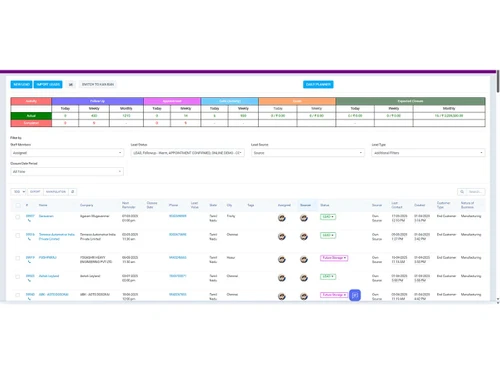500x375 pixels.
Task: Sort the table by Next Reminder column
Action: tap(129, 205)
